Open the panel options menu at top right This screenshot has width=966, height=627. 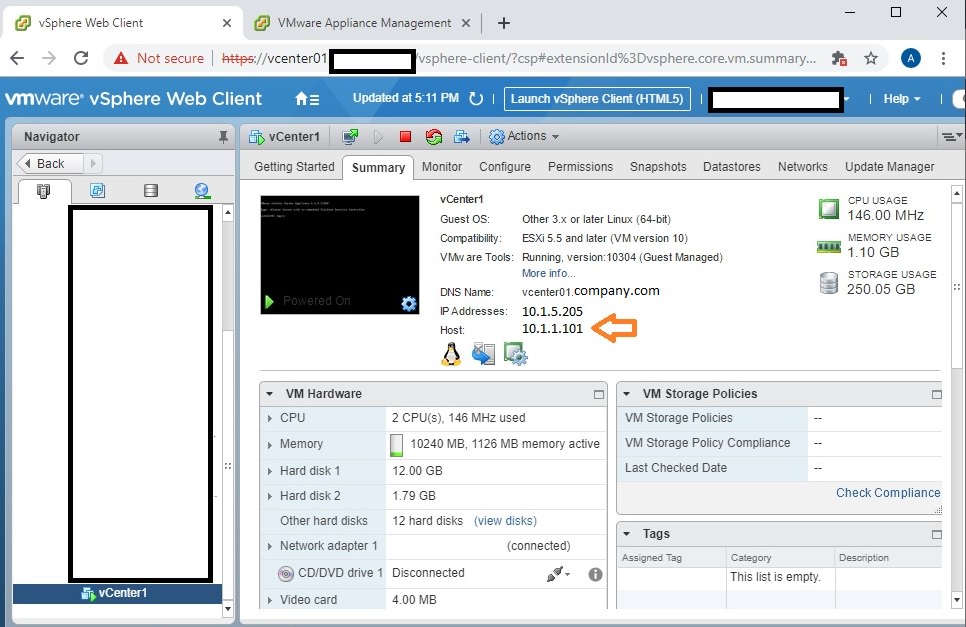951,137
